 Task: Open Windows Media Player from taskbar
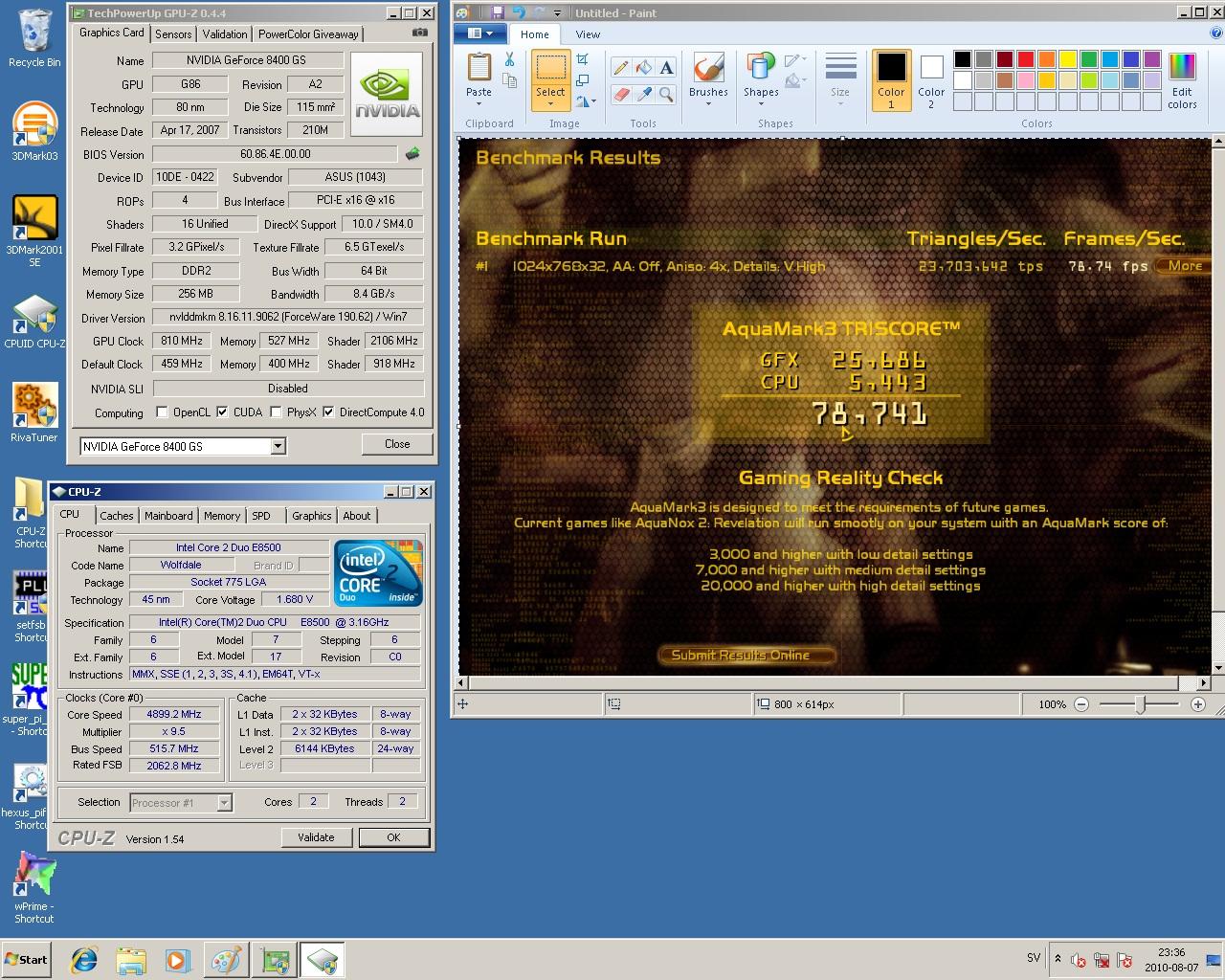pyautogui.click(x=178, y=960)
